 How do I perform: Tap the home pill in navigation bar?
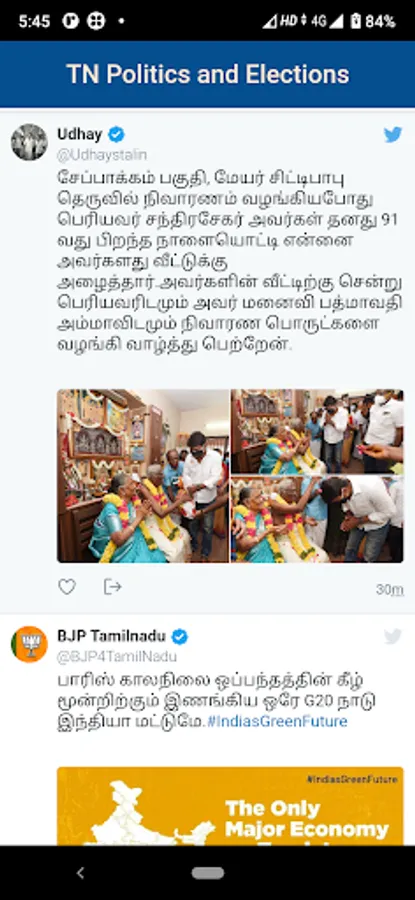(x=208, y=873)
